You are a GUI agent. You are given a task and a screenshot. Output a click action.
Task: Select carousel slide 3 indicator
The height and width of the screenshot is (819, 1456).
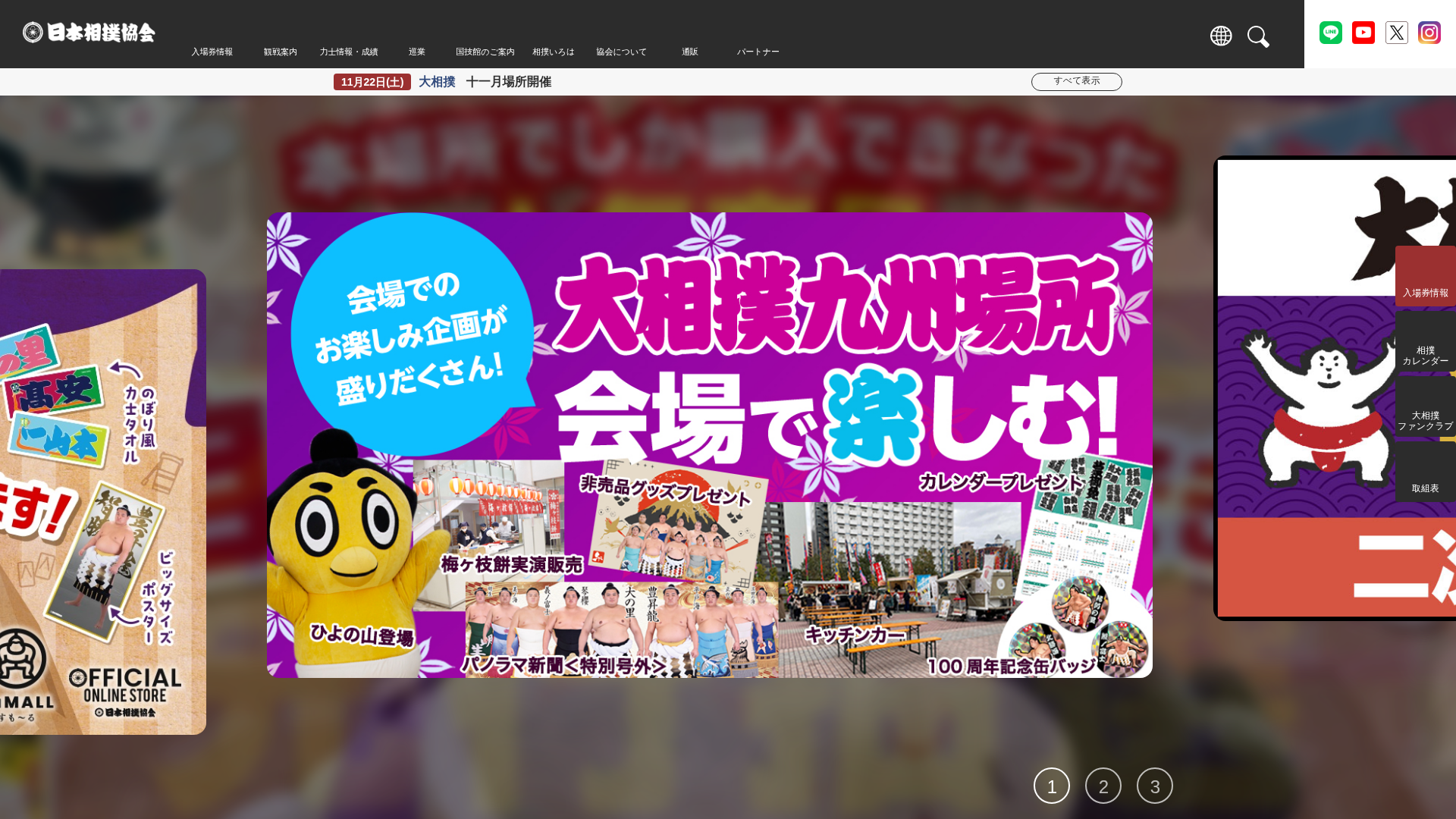pos(1155,786)
